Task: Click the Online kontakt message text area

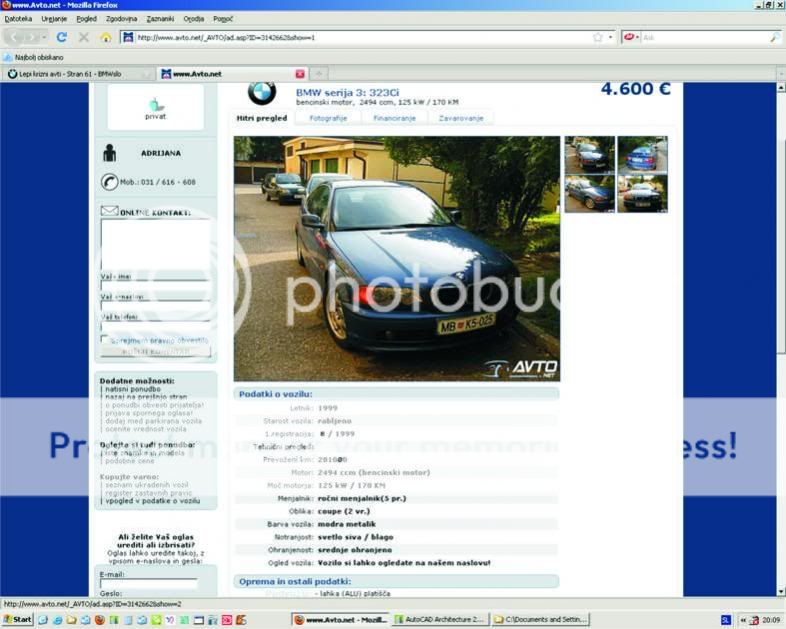Action: point(155,244)
